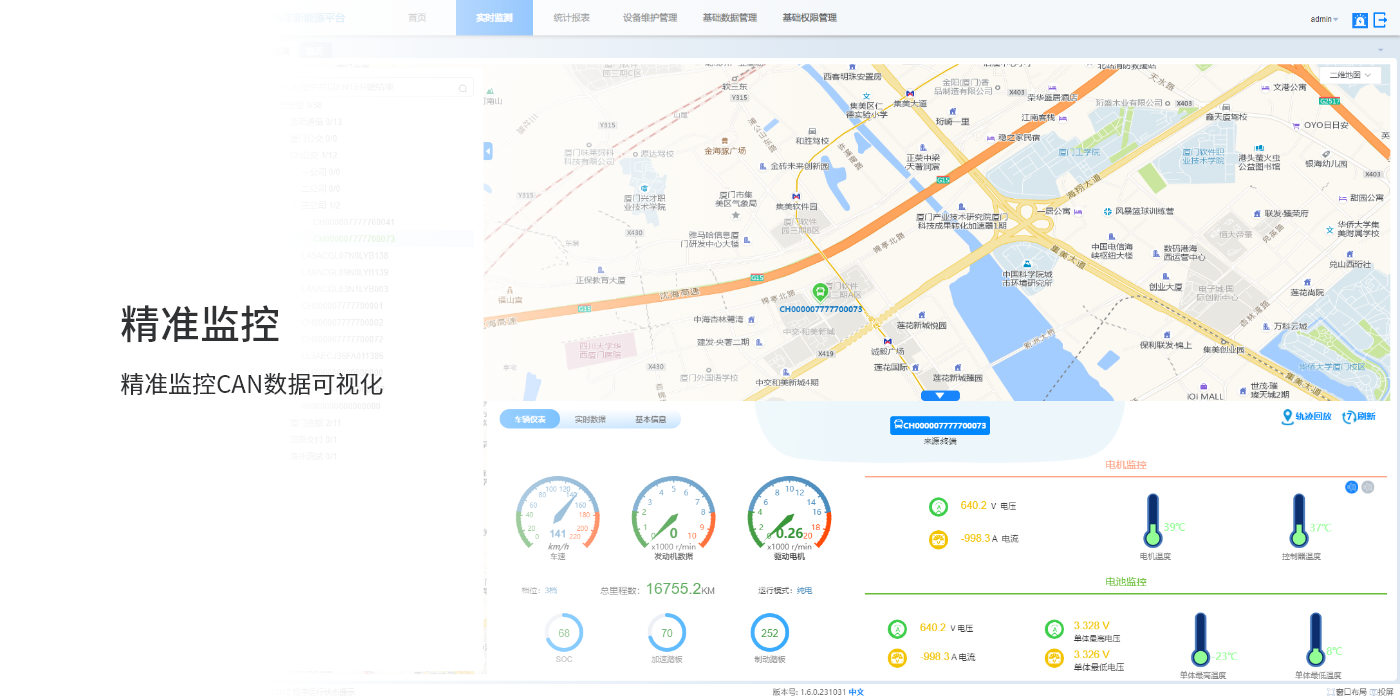Open the 统计报表 menu
Screen dimensions: 1400x700
pos(572,18)
